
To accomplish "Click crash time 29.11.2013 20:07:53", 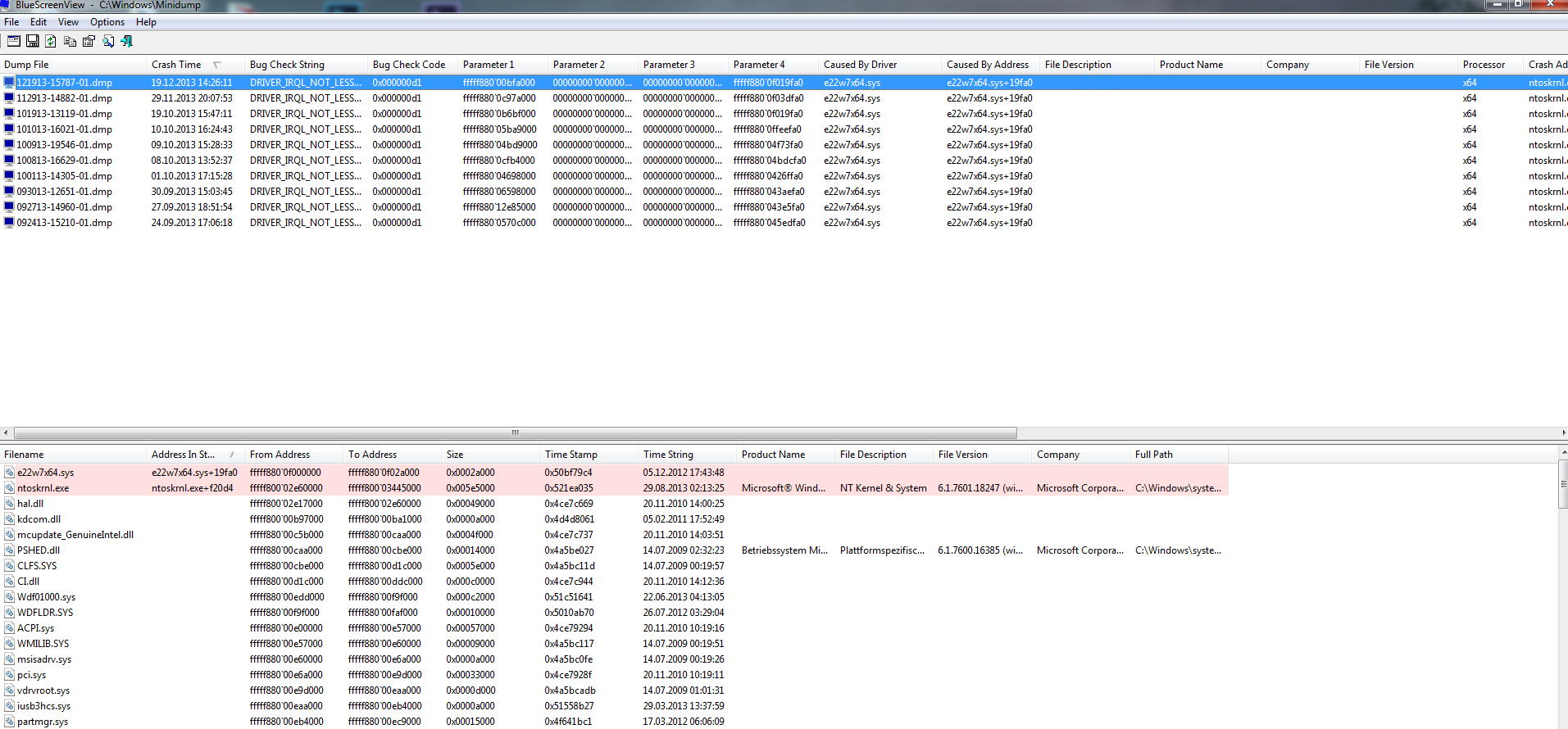I will (x=192, y=98).
